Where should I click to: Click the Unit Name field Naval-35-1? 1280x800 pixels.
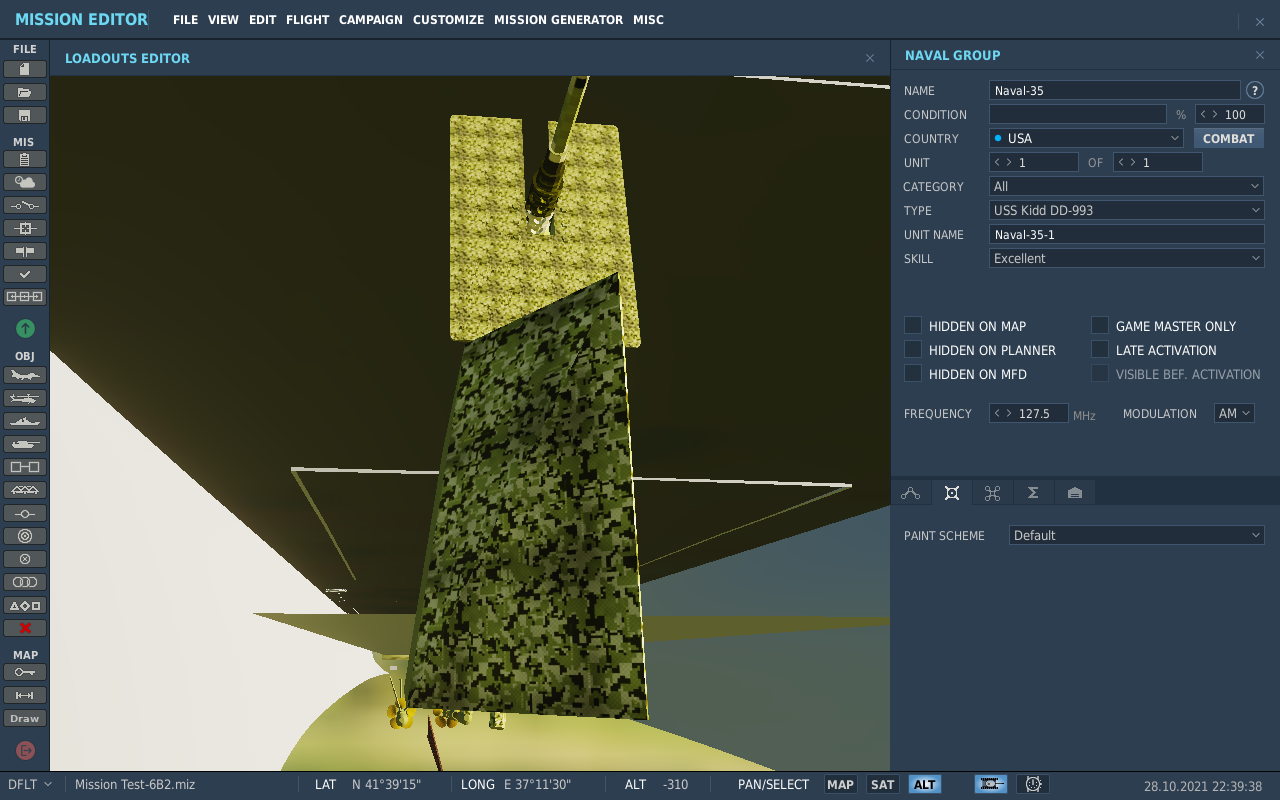click(1127, 234)
